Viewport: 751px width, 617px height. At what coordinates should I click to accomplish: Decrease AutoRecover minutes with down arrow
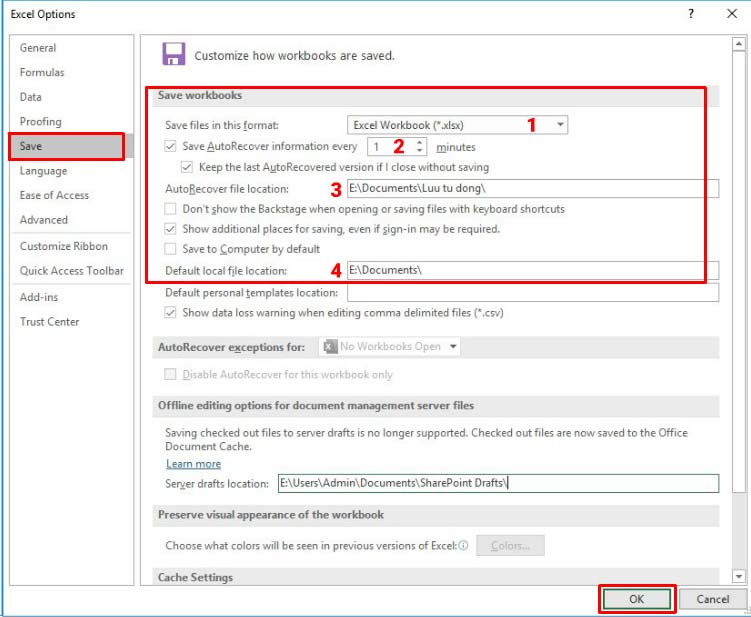[420, 151]
